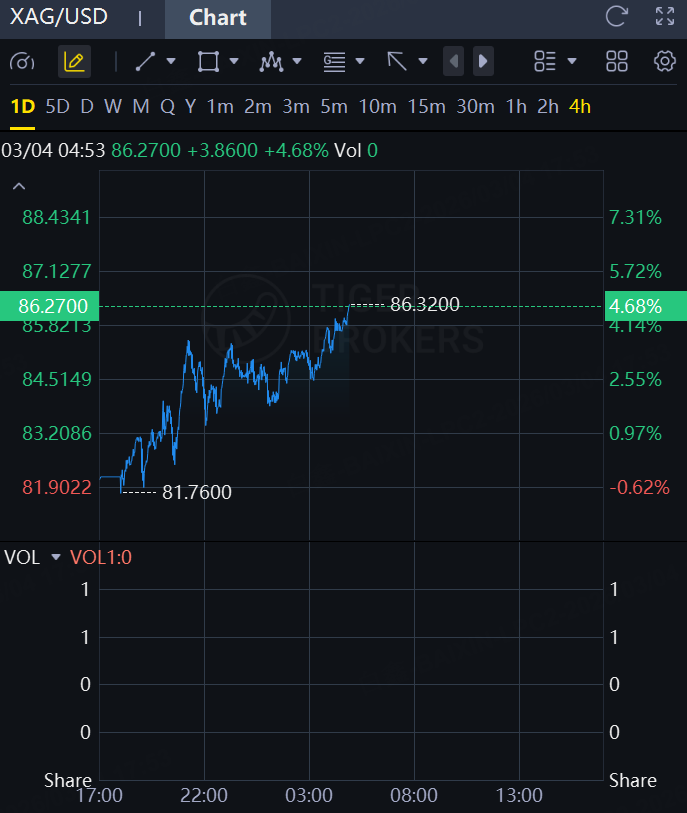Switch to the 5D timeframe
687x813 pixels.
point(58,107)
